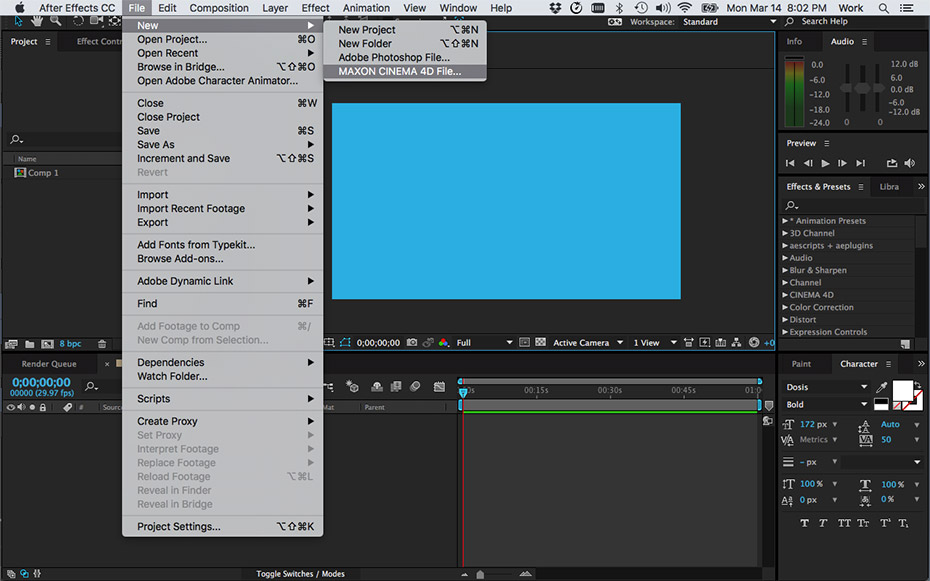Choose MAXON CINEMA 4D File from submenu
930x581 pixels.
pyautogui.click(x=399, y=72)
